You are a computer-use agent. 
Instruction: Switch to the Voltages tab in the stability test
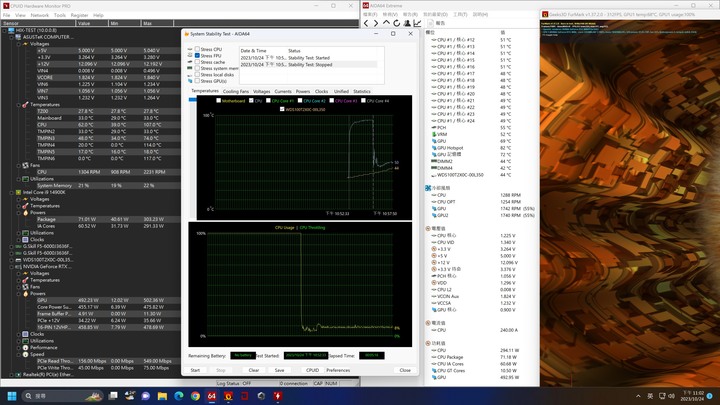(261, 91)
